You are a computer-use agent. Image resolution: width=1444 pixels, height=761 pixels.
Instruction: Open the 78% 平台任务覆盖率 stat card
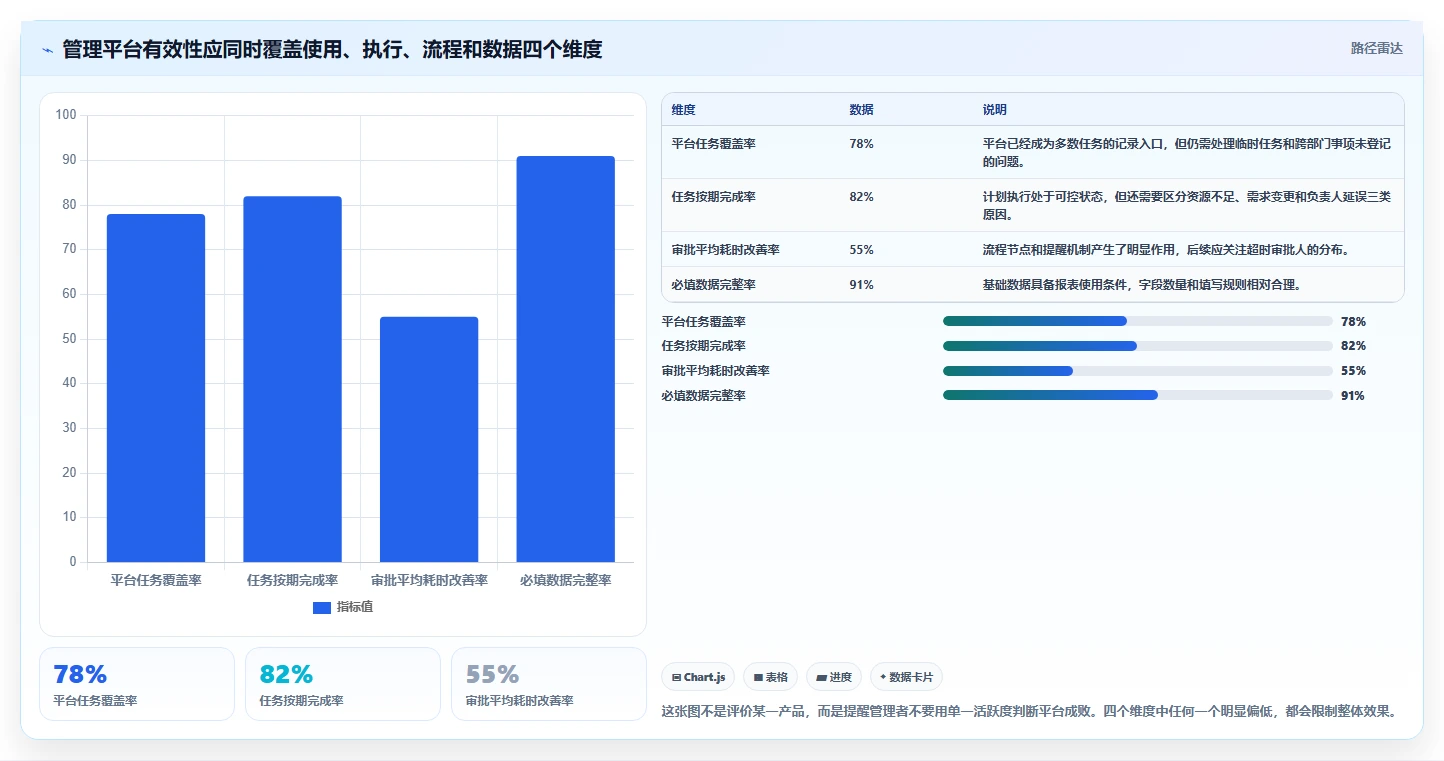[x=137, y=684]
